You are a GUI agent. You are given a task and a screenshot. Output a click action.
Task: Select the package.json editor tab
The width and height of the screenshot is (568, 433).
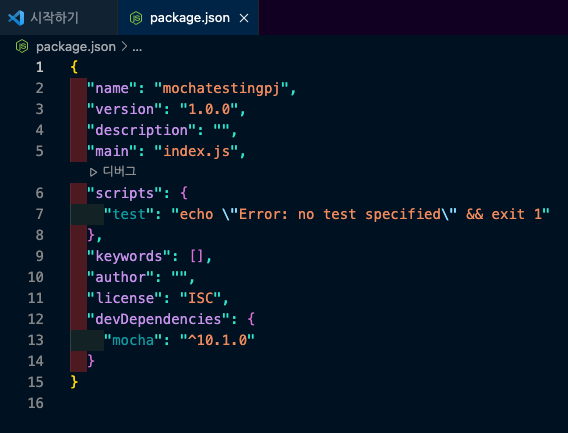click(188, 17)
